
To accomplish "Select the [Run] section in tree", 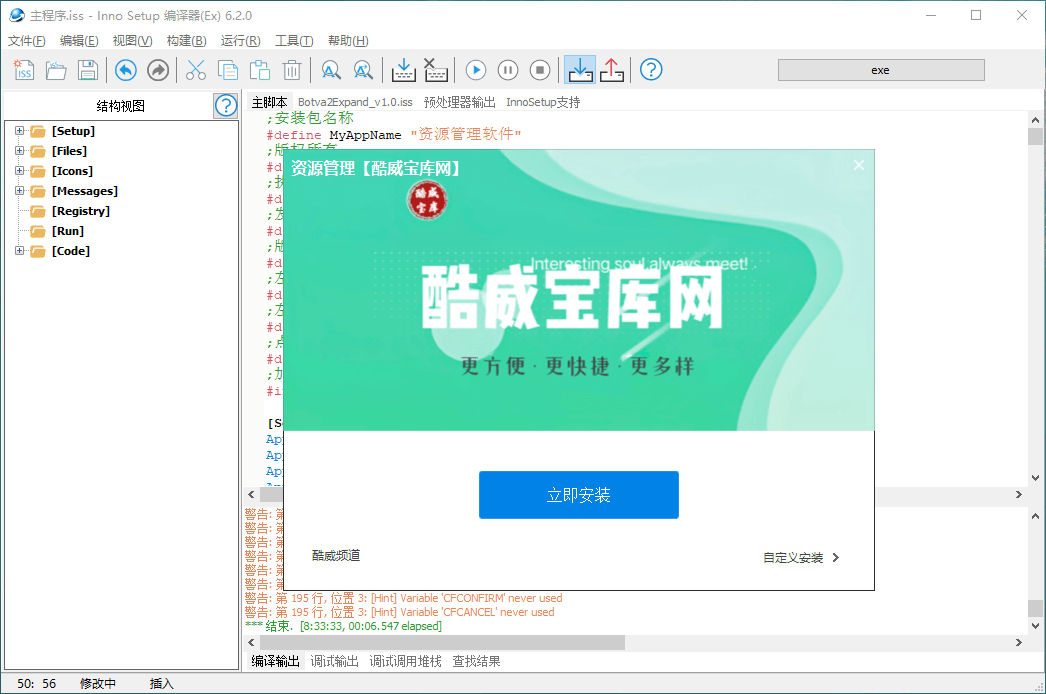I will coord(68,231).
